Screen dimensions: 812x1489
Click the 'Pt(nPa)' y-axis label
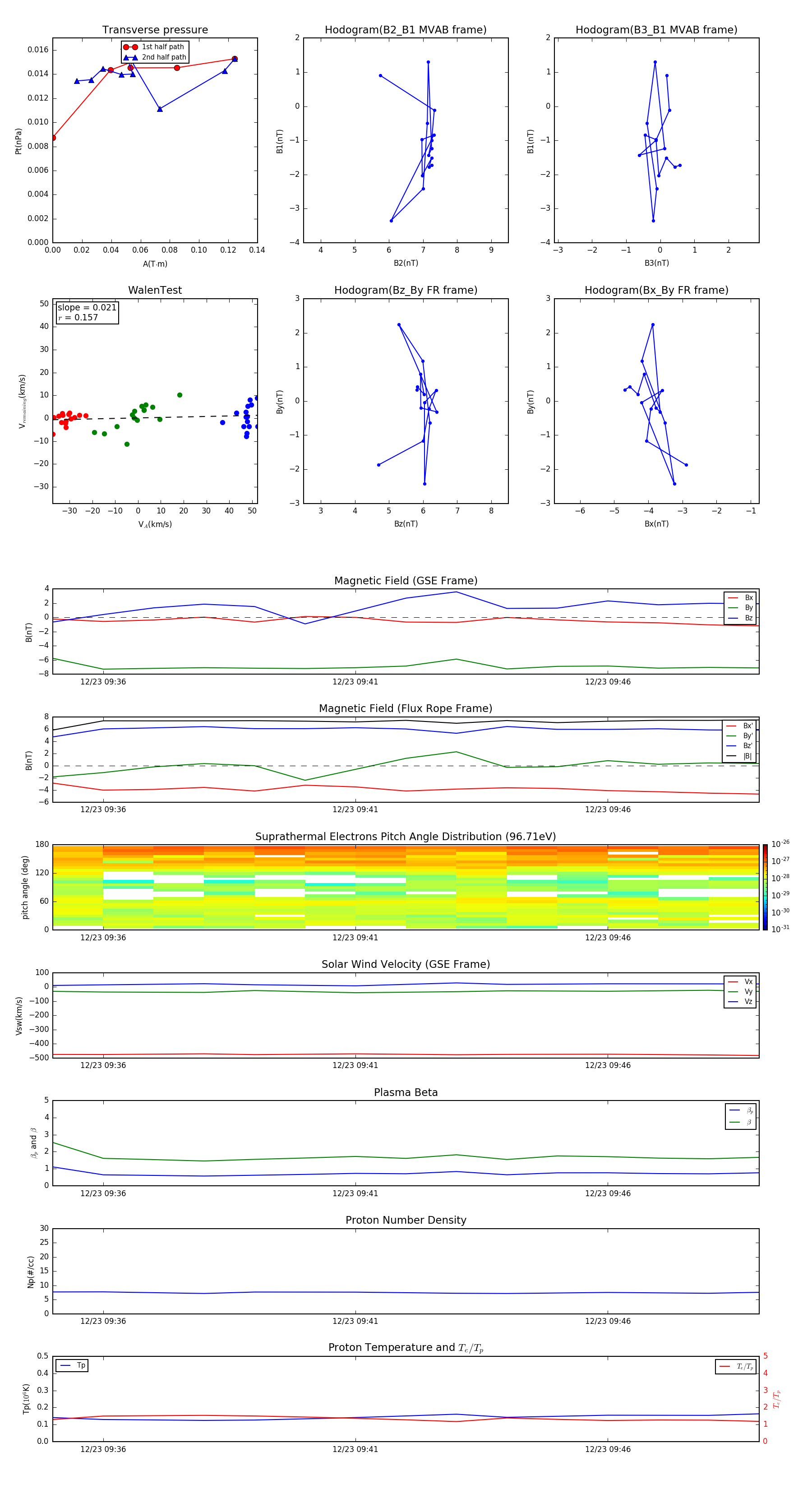(x=18, y=140)
